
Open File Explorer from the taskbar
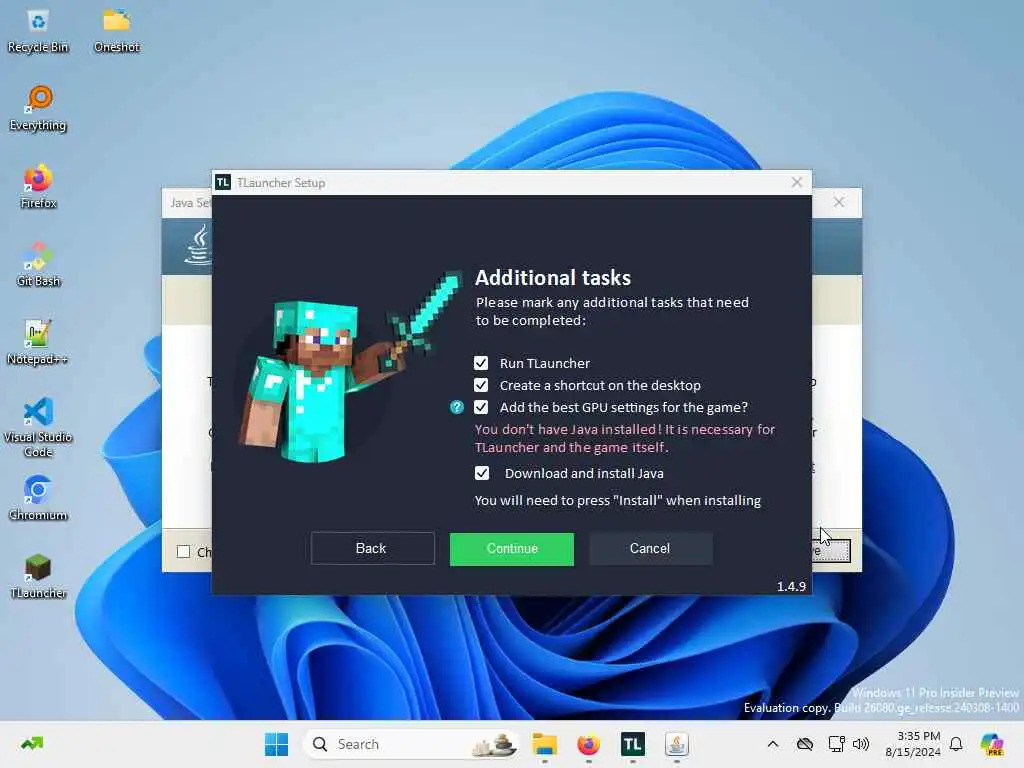pos(544,744)
